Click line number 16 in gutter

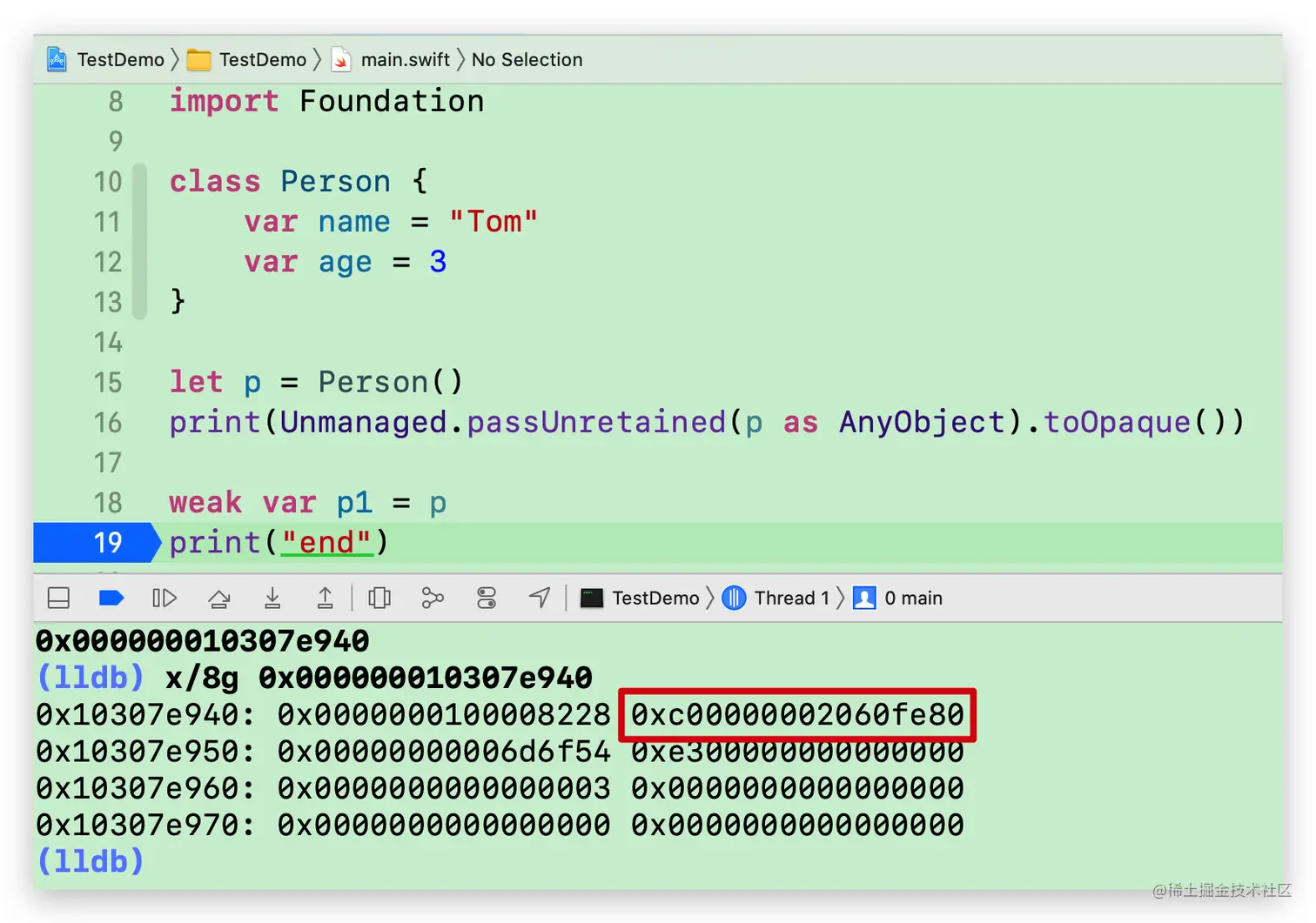click(x=108, y=423)
